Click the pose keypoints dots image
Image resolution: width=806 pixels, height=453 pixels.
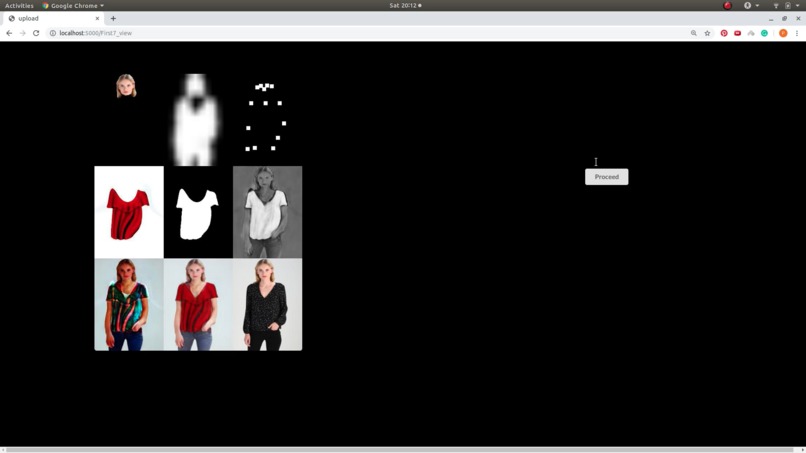[265, 117]
